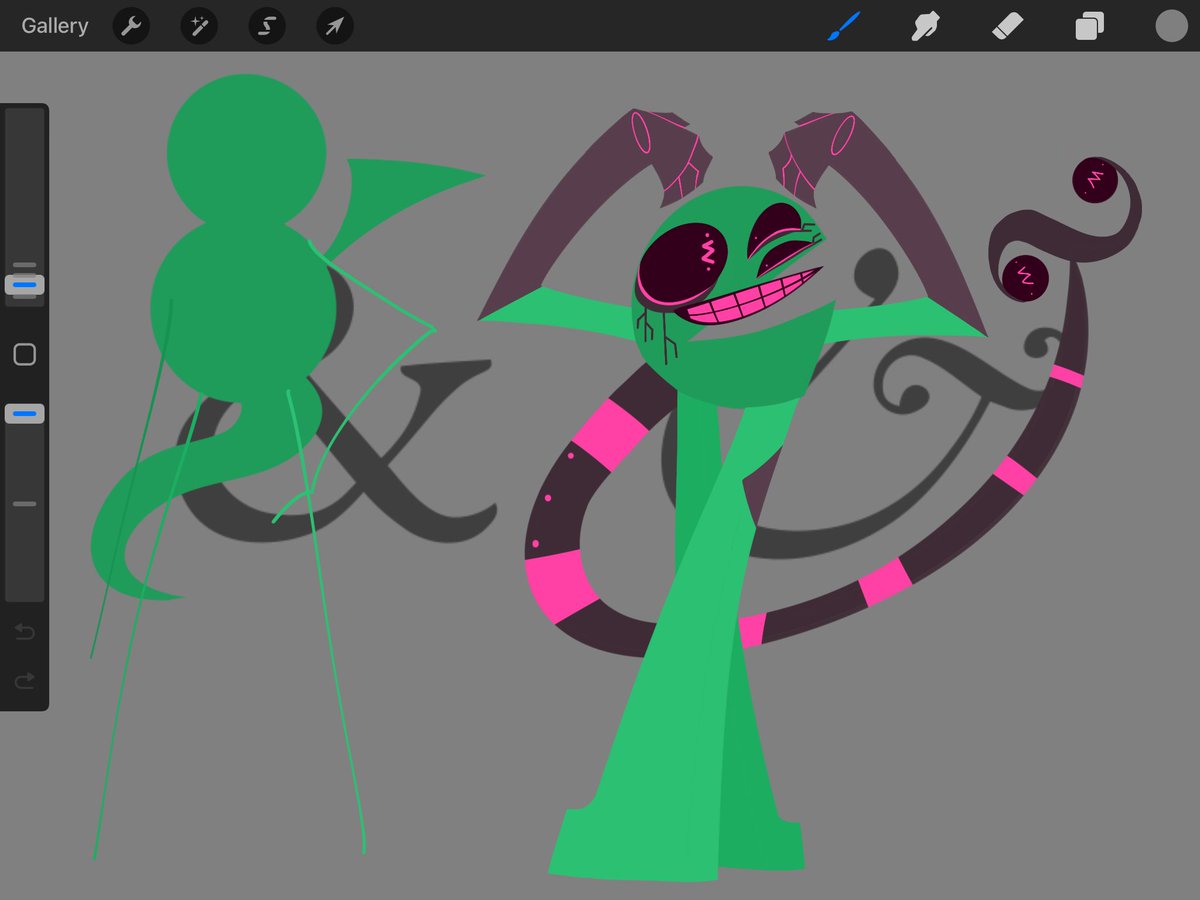Image resolution: width=1200 pixels, height=900 pixels.
Task: Tap the square modify button in sidebar
Action: [25, 354]
